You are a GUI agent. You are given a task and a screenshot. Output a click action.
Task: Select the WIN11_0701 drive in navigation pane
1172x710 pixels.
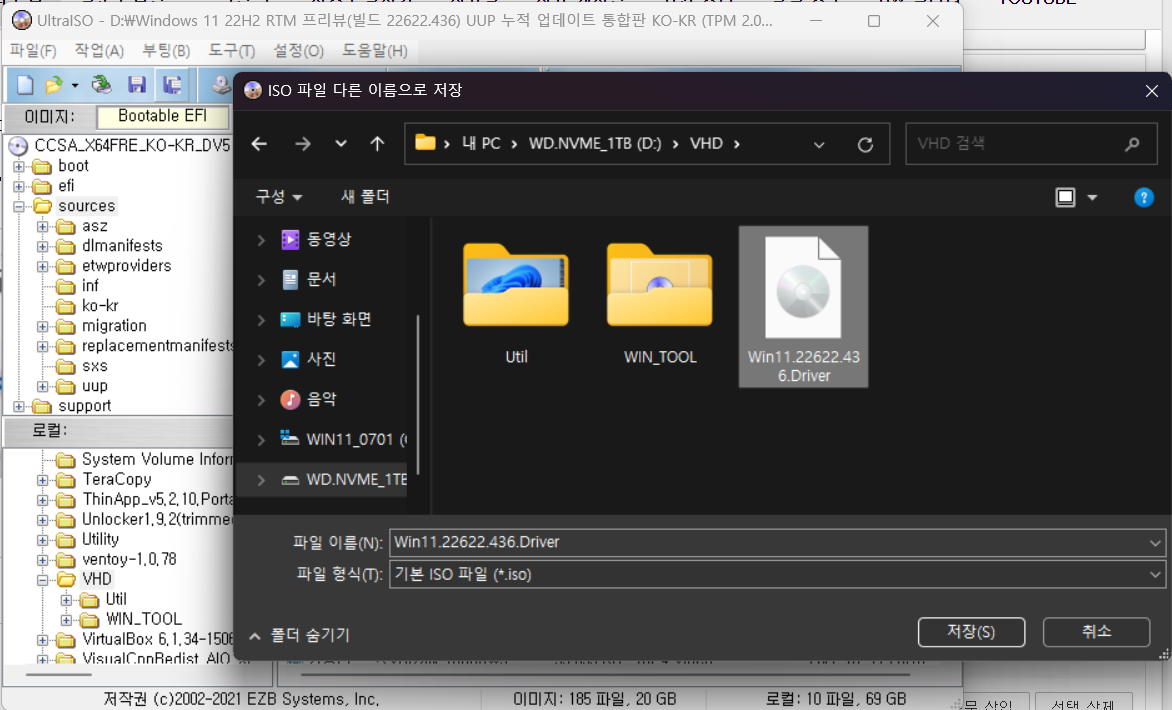click(343, 439)
